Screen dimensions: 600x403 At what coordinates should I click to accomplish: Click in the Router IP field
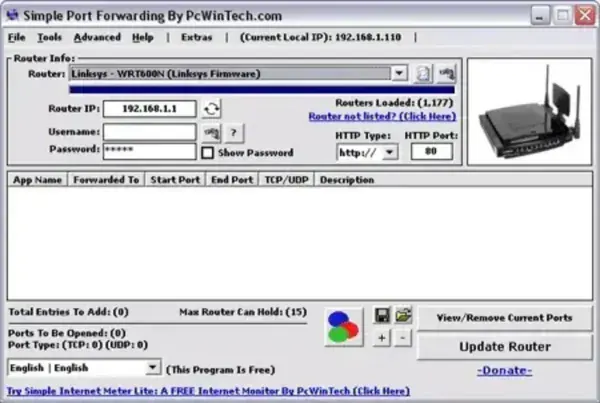[x=150, y=109]
